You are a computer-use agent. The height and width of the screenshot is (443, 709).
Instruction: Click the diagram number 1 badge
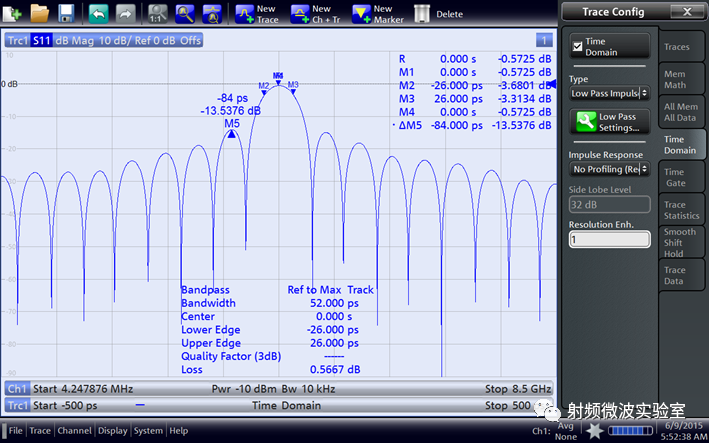tap(544, 40)
